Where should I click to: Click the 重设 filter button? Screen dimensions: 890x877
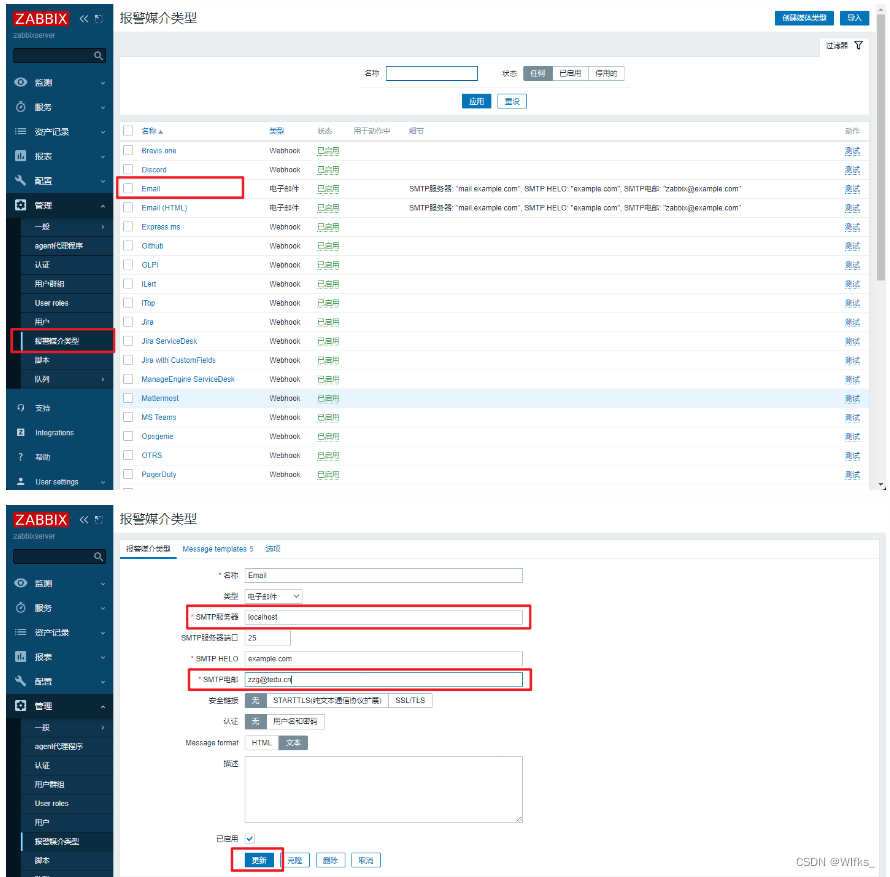pyautogui.click(x=512, y=101)
